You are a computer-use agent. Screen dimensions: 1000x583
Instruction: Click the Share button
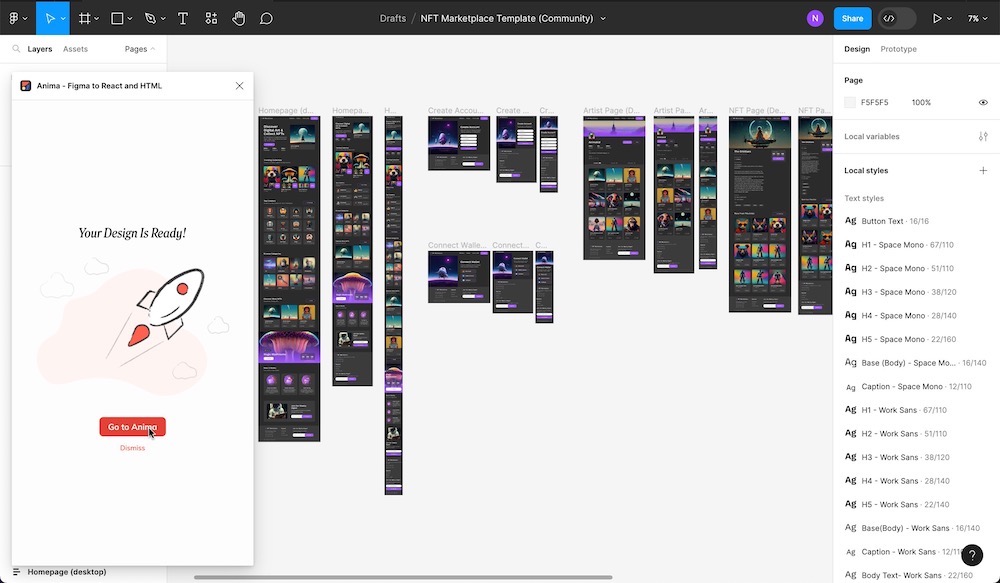click(x=852, y=18)
